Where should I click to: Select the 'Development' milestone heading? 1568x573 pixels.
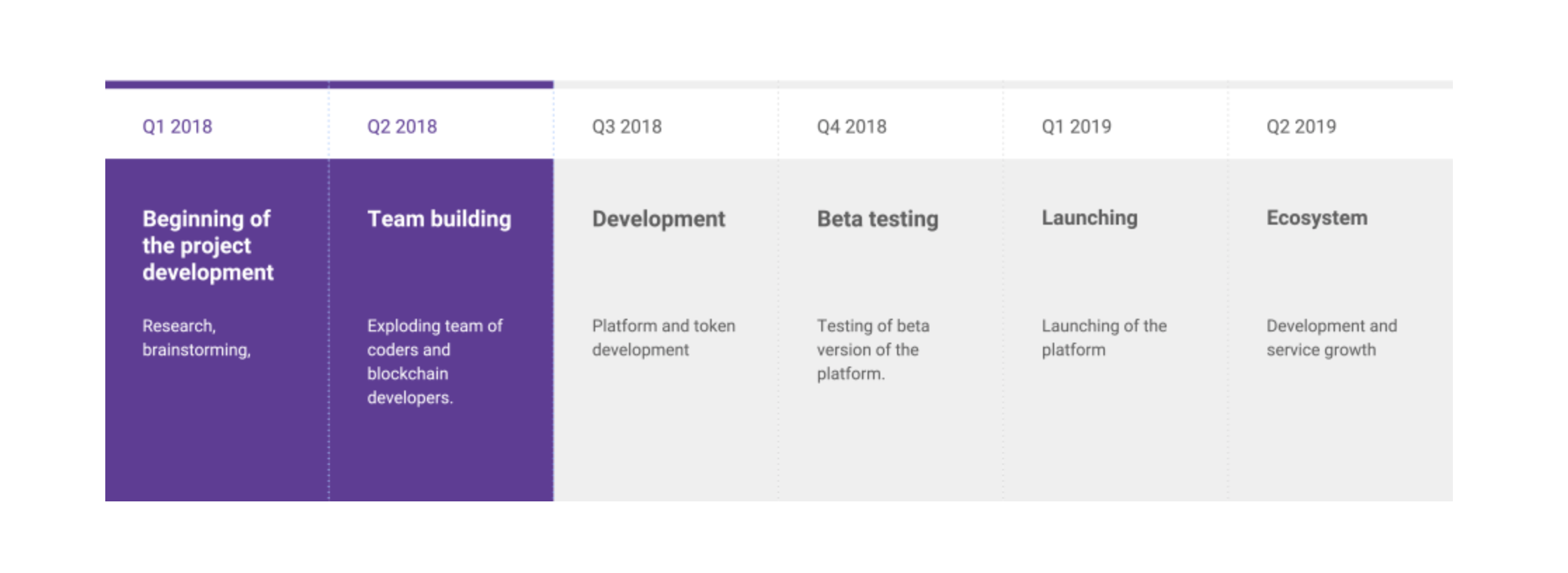pos(658,218)
